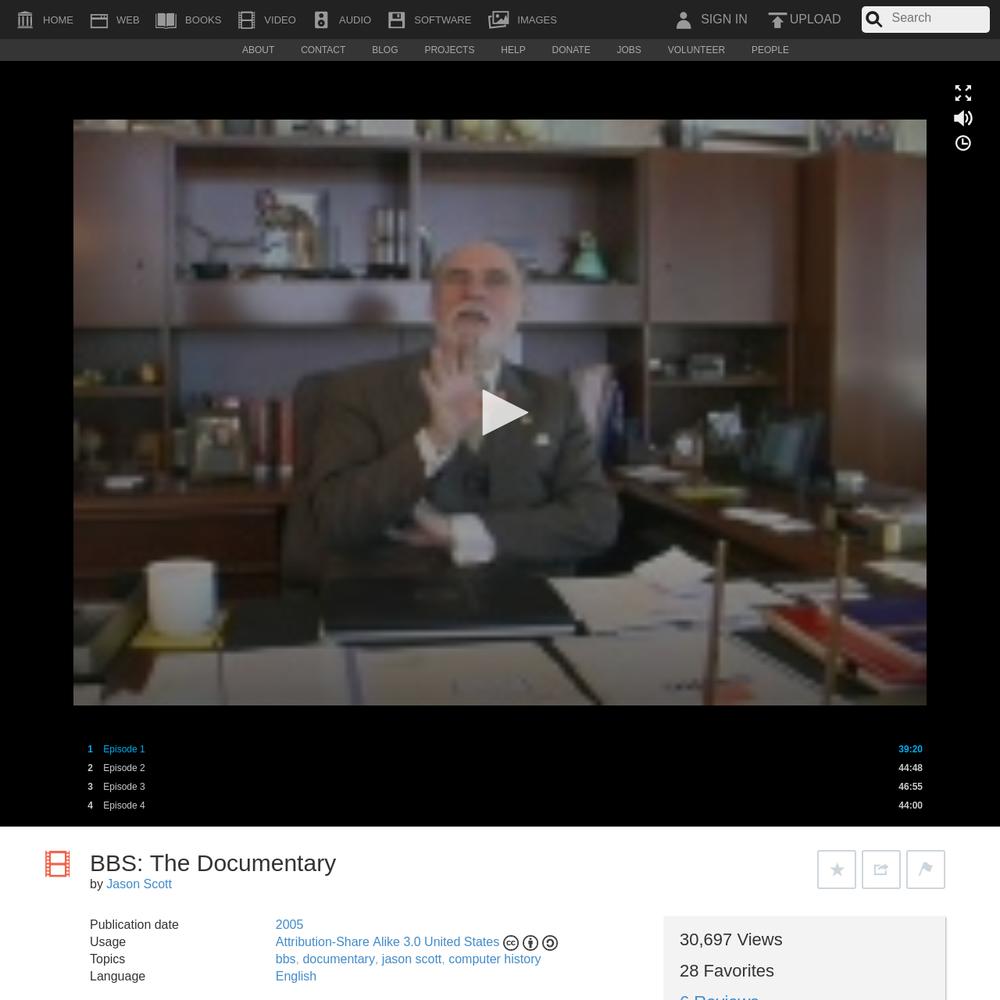Mute the player volume icon
The height and width of the screenshot is (1000, 1000).
(x=963, y=118)
